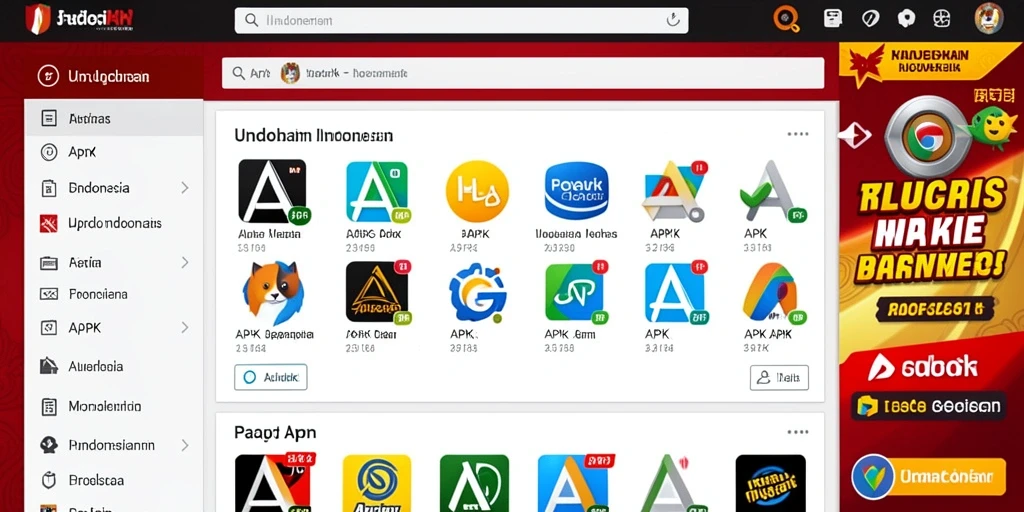Expand the Aetim sidebar chevron
Screen dimensions: 1024x512
[x=185, y=263]
